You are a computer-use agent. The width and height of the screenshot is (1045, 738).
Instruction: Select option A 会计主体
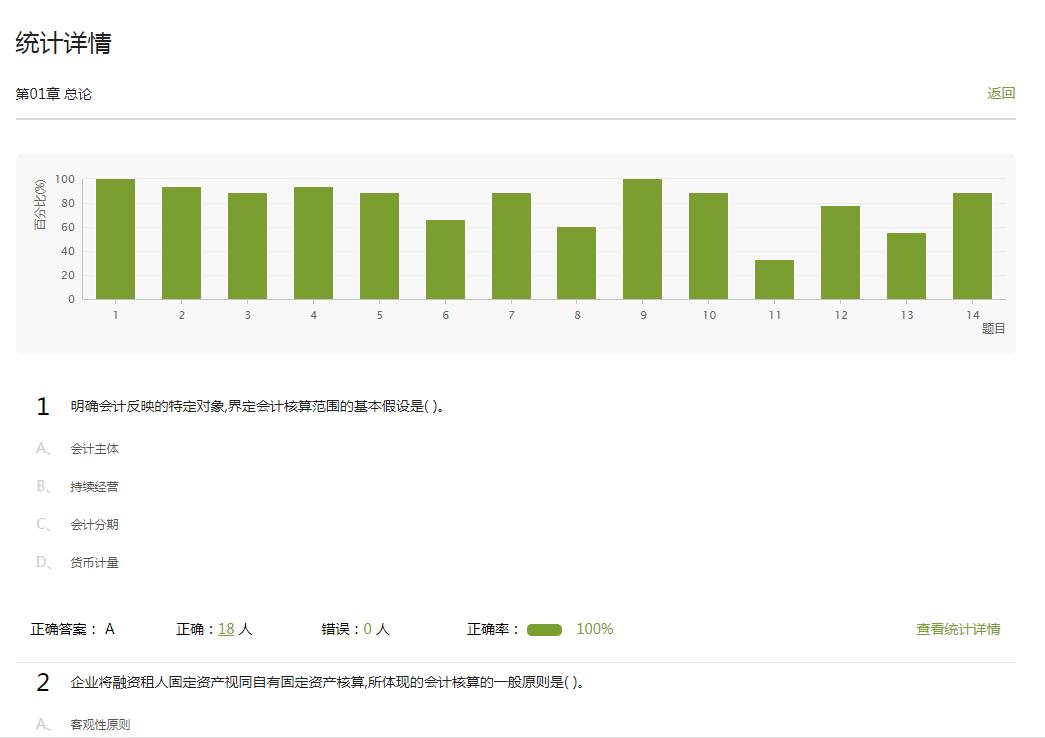click(x=94, y=449)
